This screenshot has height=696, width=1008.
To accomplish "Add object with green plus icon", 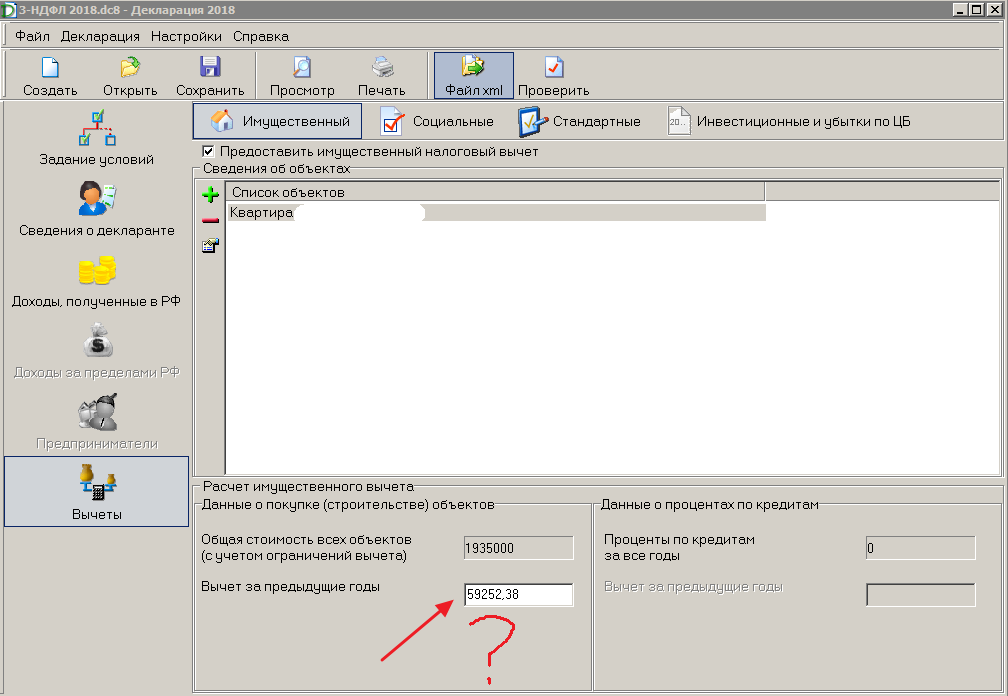I will (x=210, y=194).
